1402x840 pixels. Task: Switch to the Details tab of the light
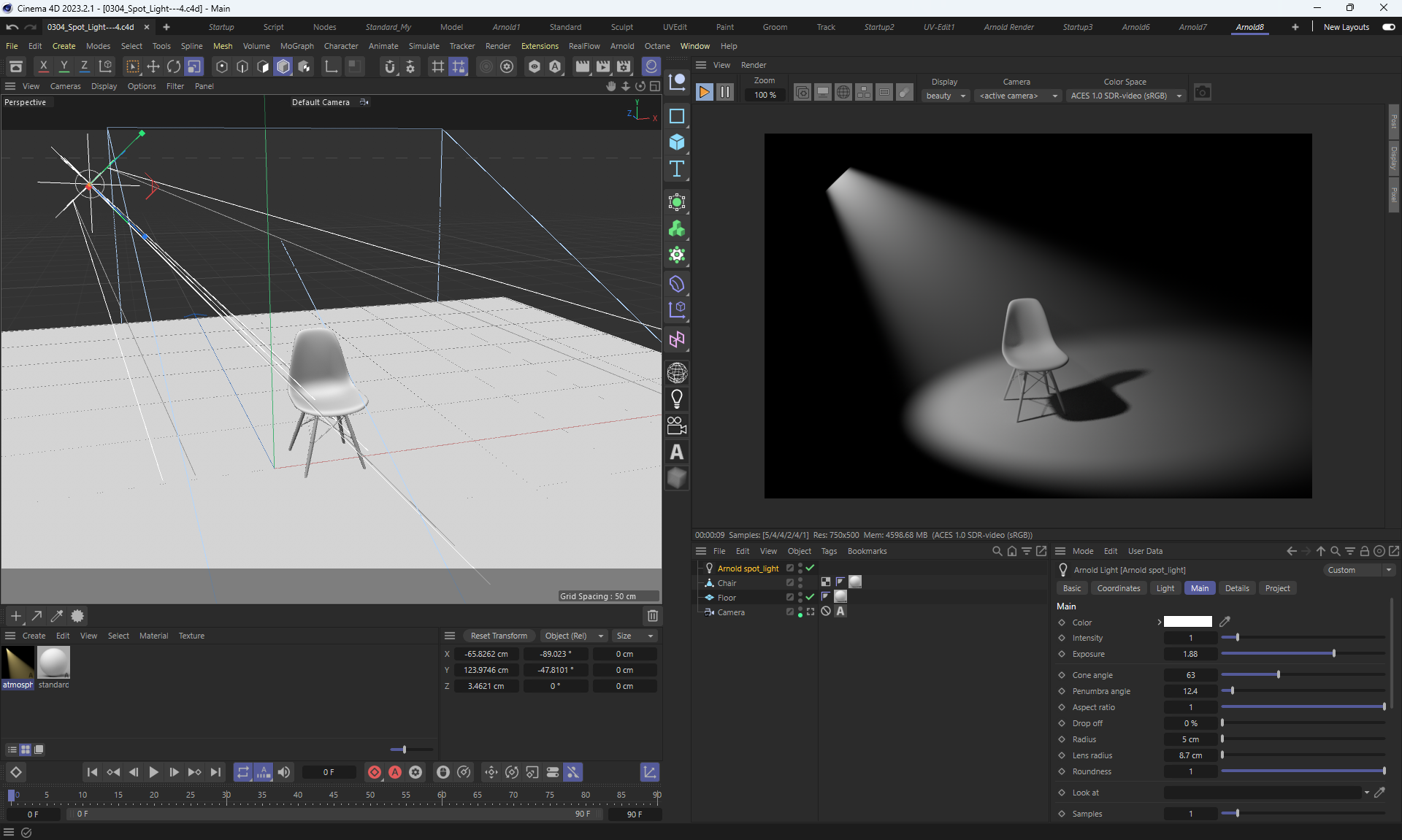(1237, 588)
